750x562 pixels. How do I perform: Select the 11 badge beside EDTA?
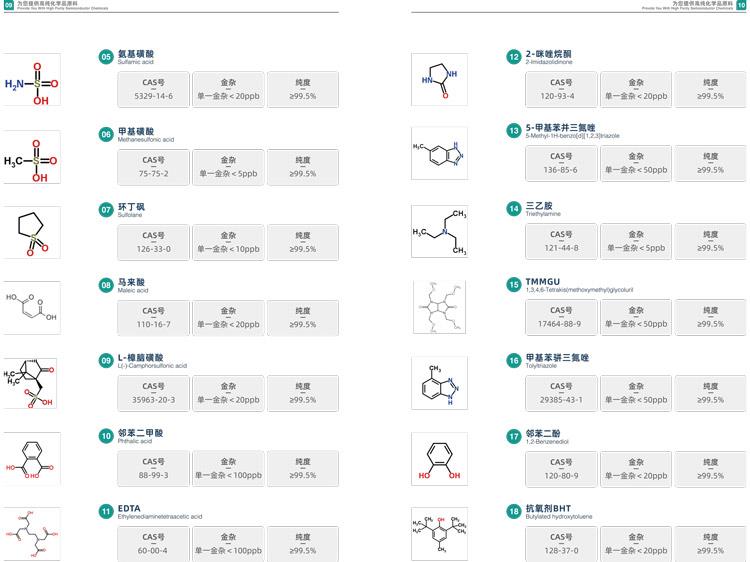coord(106,511)
